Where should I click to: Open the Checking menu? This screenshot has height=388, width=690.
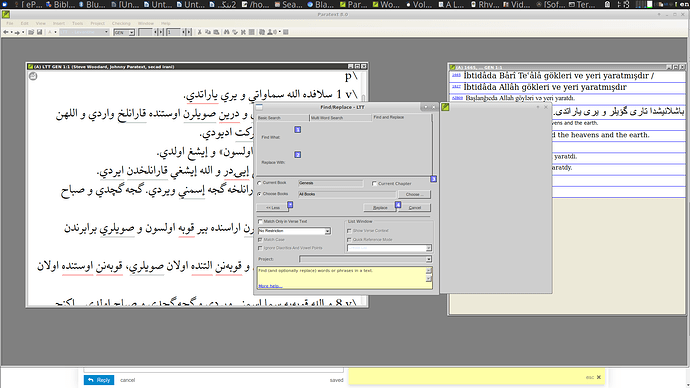[x=121, y=23]
